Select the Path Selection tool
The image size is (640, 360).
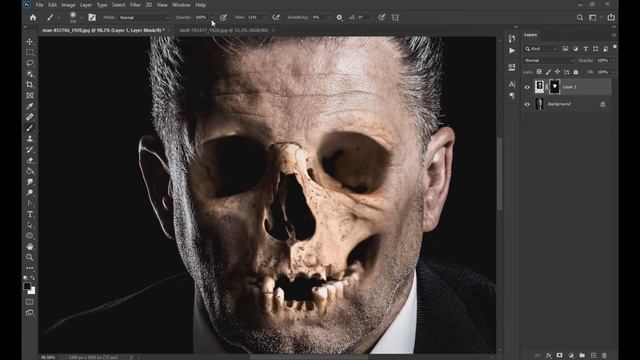point(30,225)
